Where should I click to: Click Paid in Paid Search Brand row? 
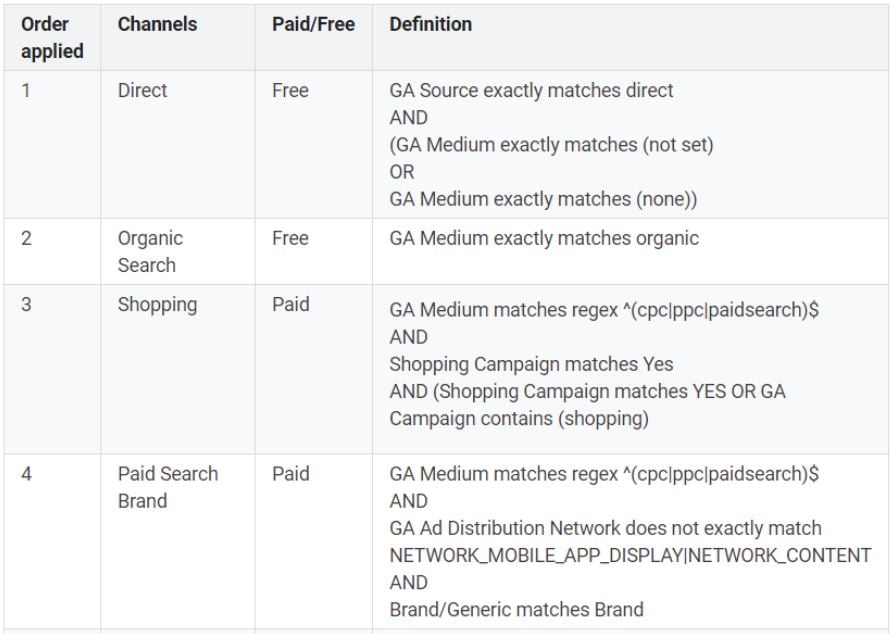pyautogui.click(x=291, y=474)
